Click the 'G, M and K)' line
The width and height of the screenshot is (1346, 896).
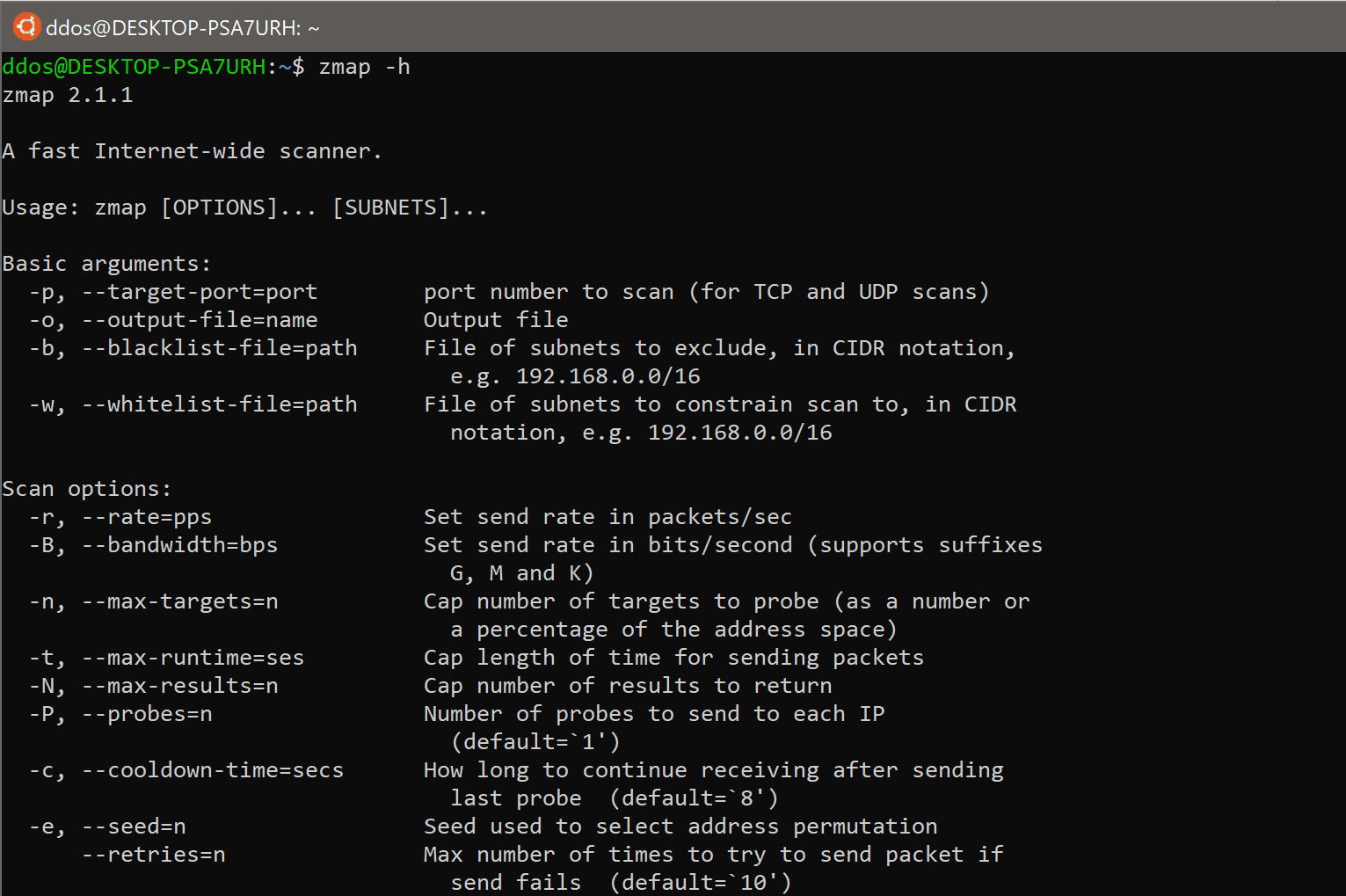point(522,573)
